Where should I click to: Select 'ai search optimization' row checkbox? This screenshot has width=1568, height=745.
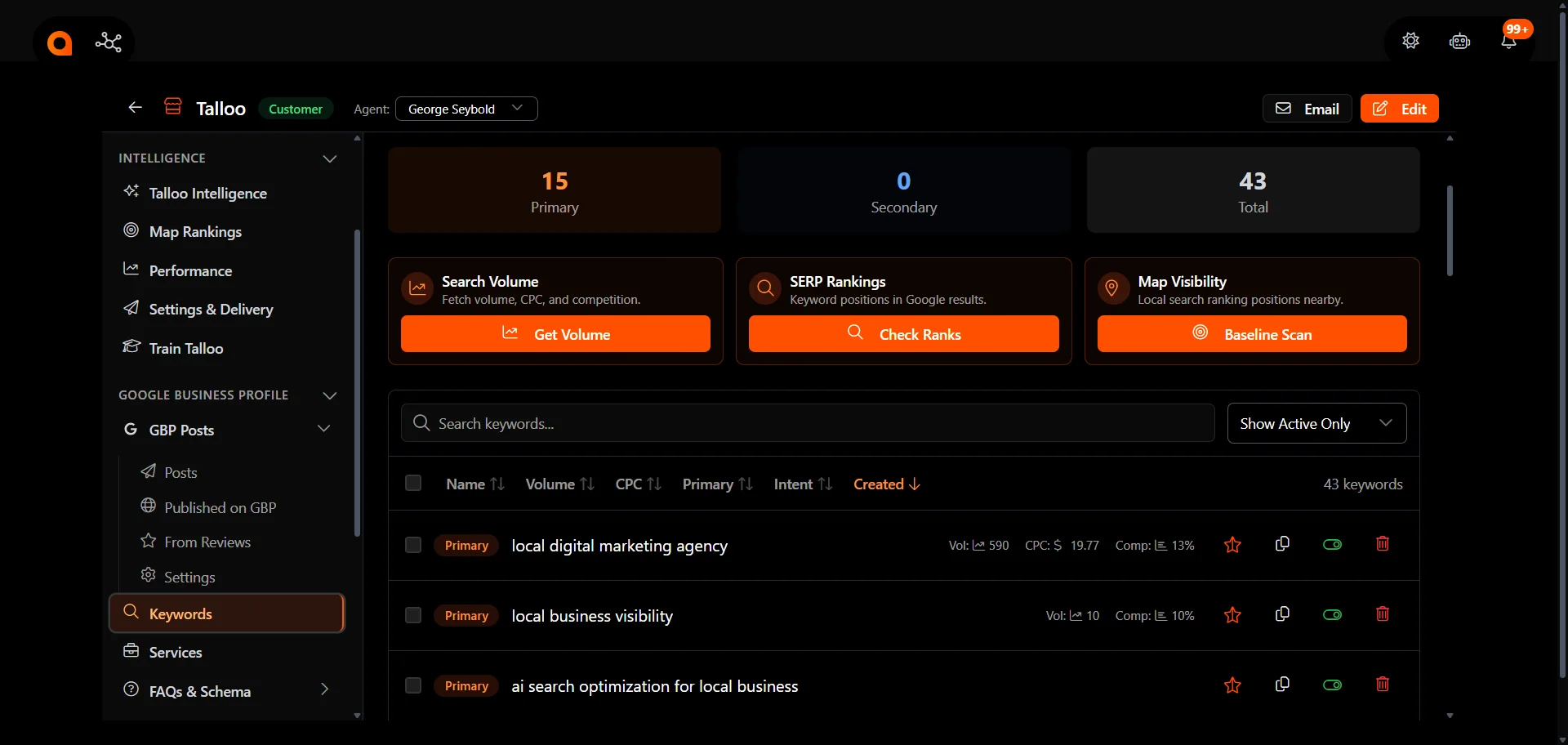413,685
